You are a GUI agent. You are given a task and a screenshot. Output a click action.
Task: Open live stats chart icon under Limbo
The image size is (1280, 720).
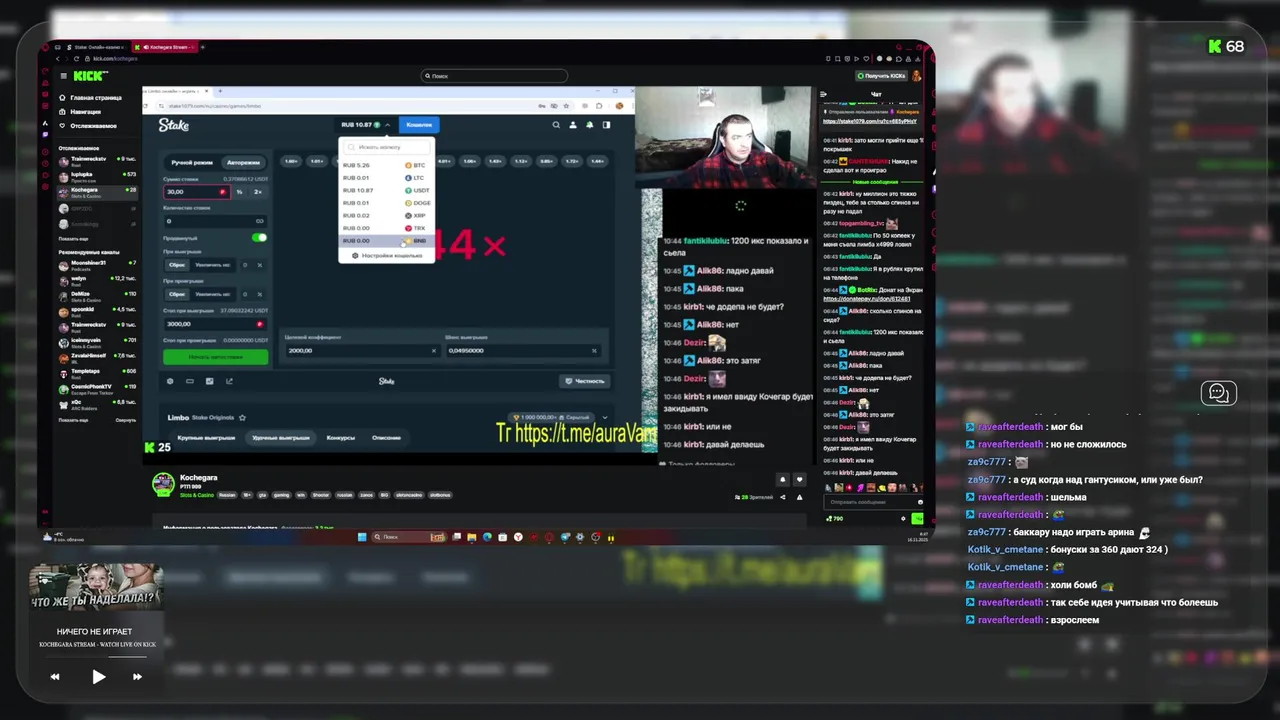click(209, 381)
